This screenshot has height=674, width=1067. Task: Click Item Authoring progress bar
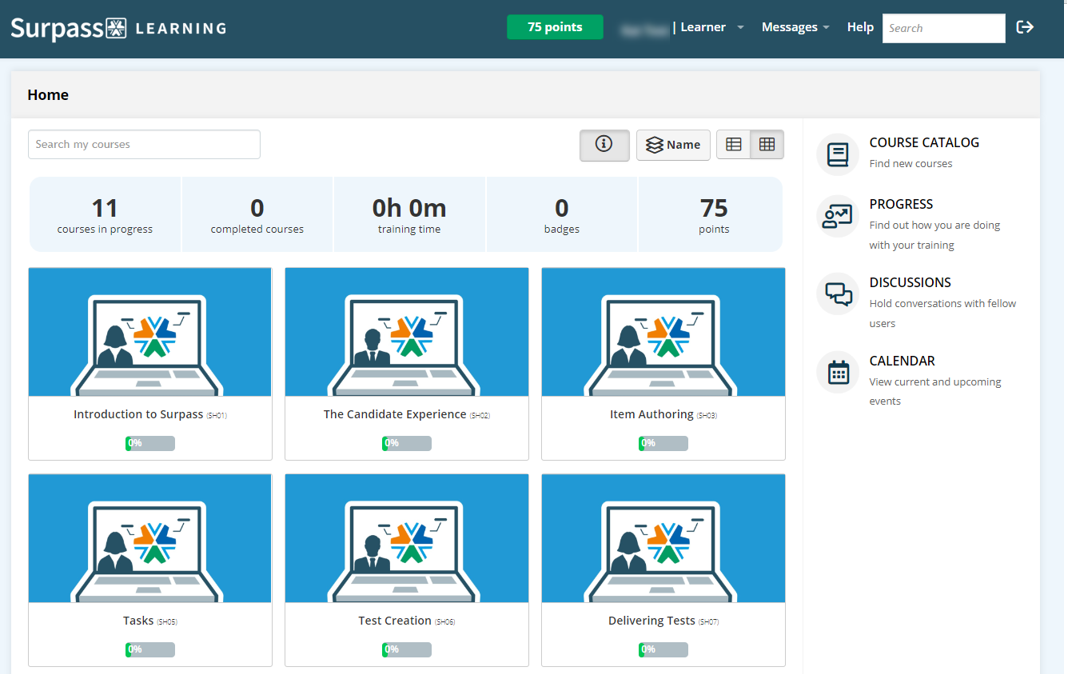(663, 443)
